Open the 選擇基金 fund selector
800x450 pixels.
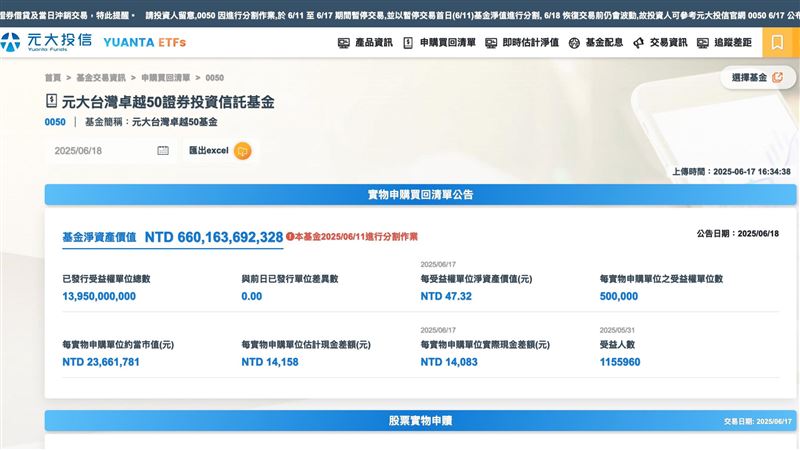(x=755, y=77)
